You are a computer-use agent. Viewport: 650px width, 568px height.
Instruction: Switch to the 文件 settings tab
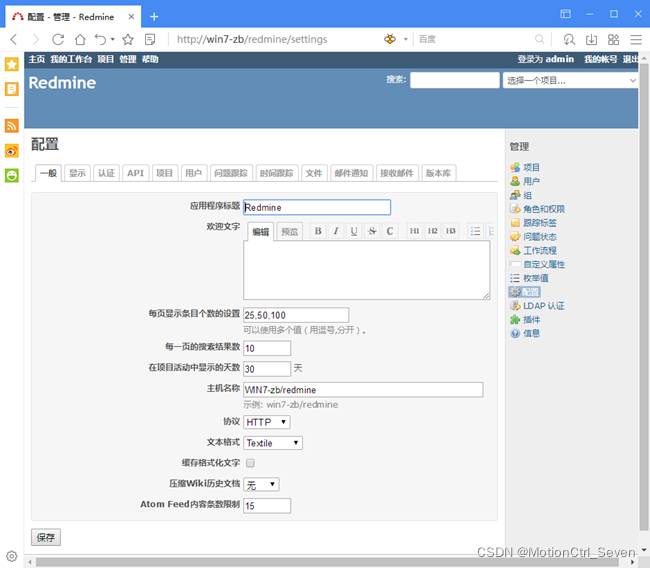click(x=314, y=173)
